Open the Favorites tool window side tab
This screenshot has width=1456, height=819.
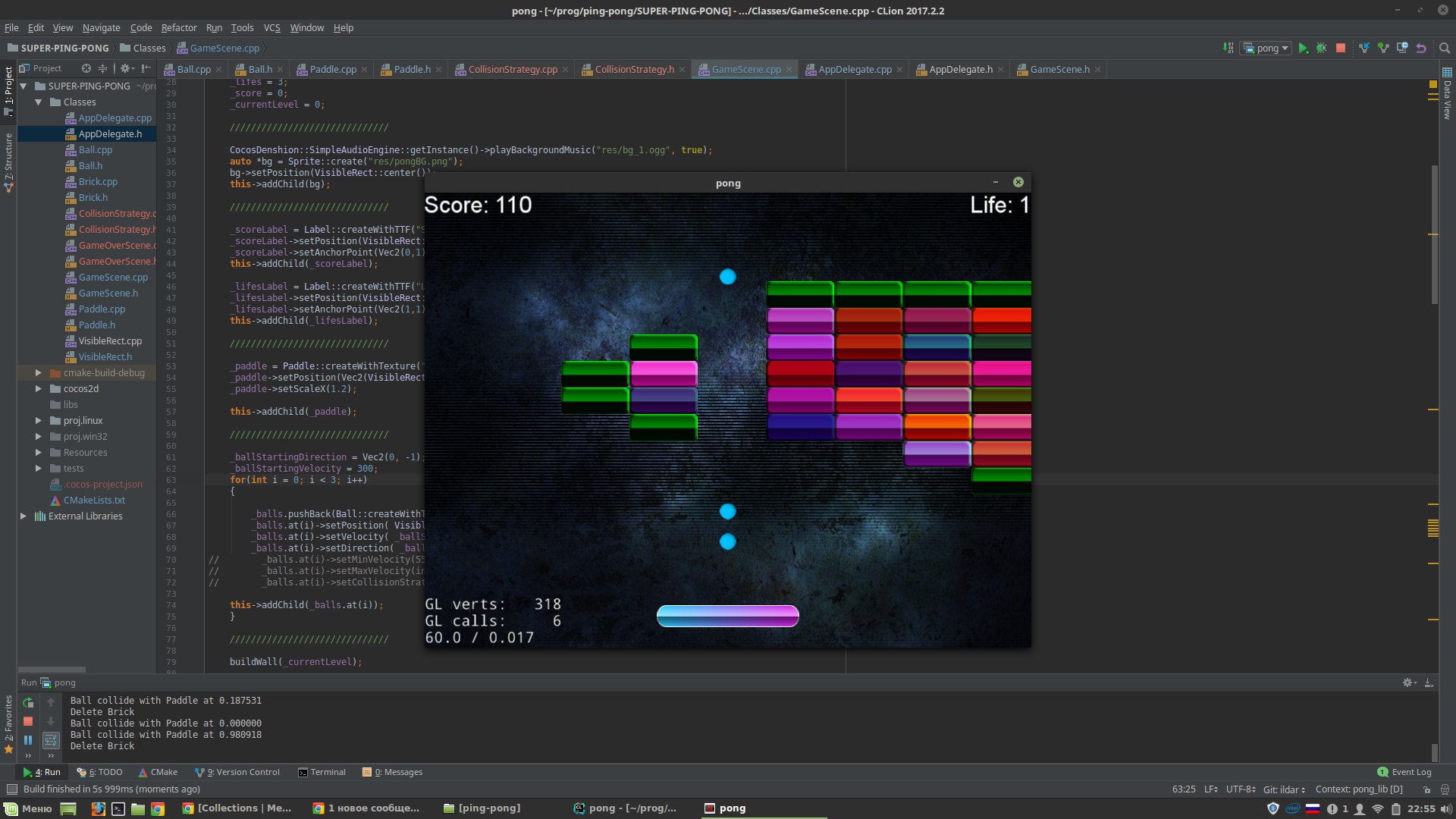(8, 724)
